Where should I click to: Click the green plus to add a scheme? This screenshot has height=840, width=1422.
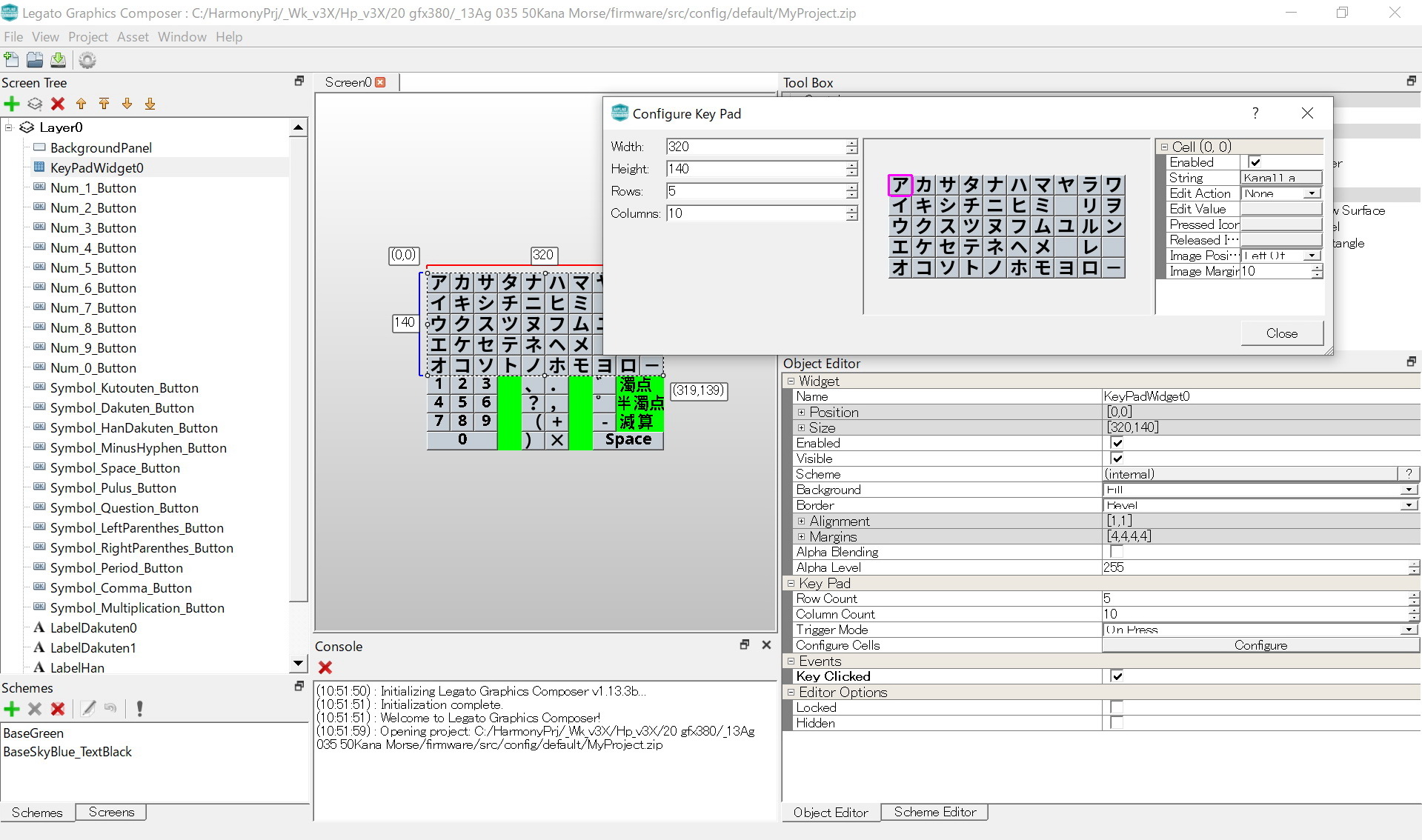point(12,709)
